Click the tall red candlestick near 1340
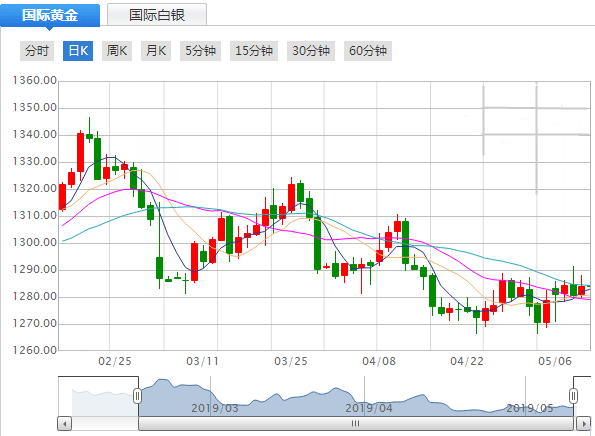This screenshot has width=595, height=436. tap(80, 152)
